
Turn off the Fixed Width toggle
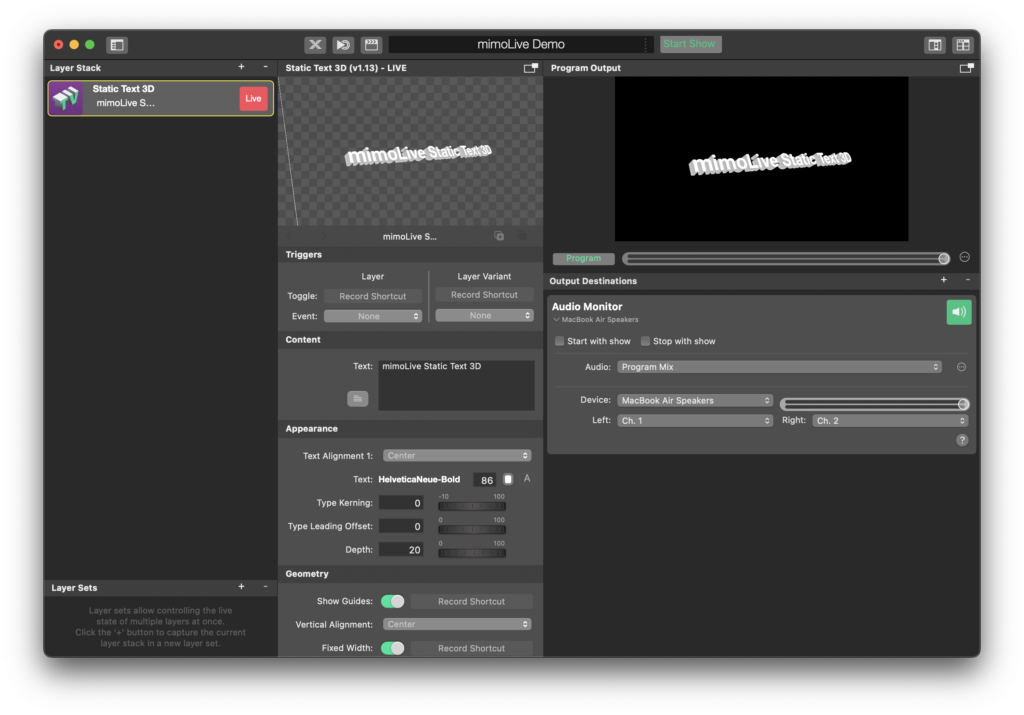pyautogui.click(x=393, y=647)
